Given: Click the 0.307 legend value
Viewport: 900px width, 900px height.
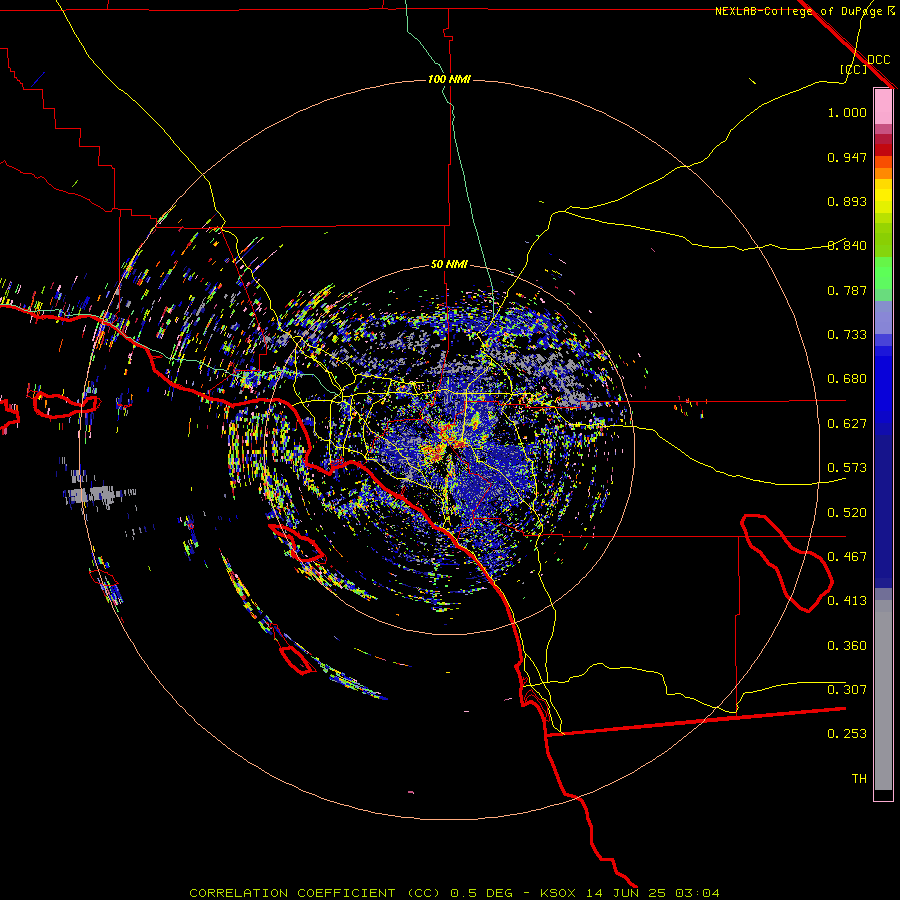Looking at the screenshot, I should click(x=847, y=690).
